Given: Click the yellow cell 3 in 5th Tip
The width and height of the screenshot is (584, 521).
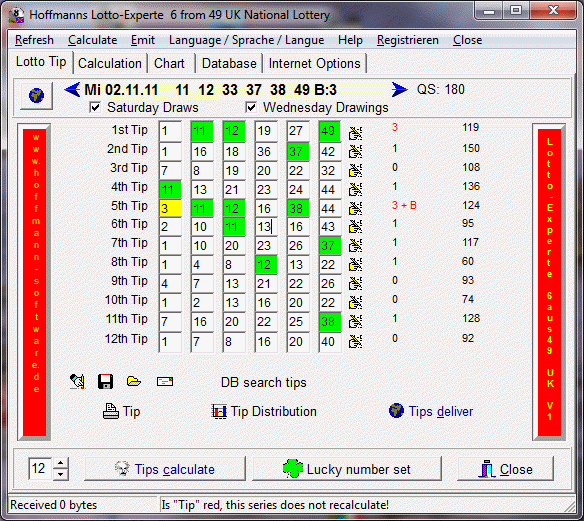Looking at the screenshot, I should (x=170, y=208).
